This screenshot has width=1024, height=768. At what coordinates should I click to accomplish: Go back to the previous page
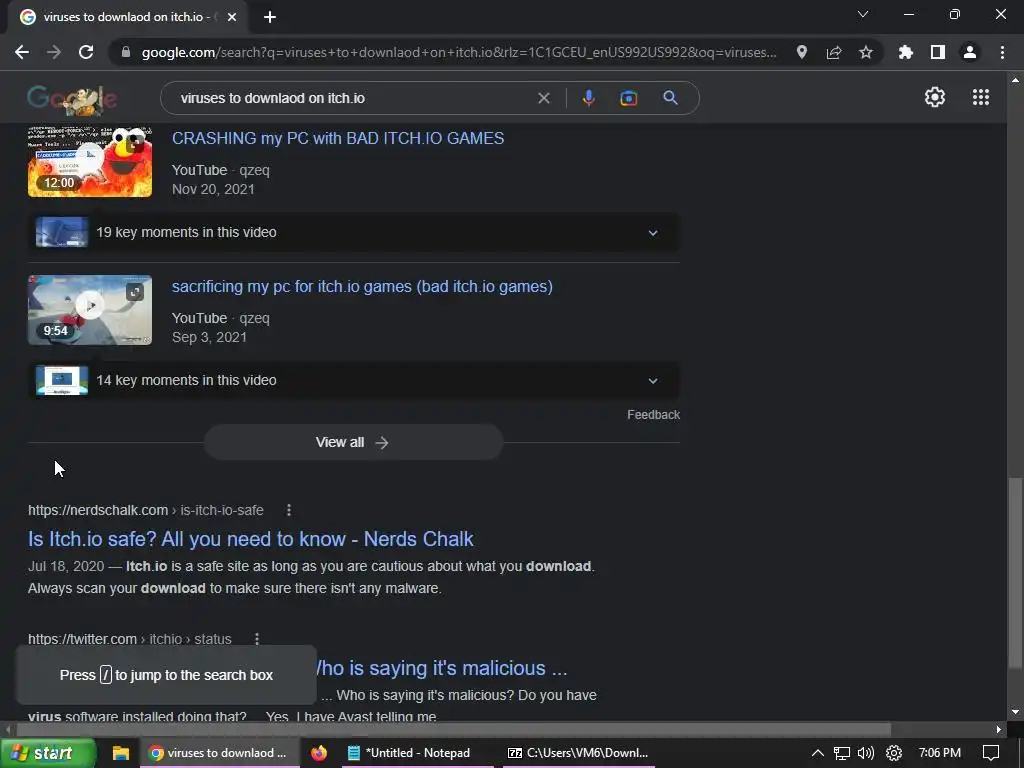pyautogui.click(x=22, y=52)
